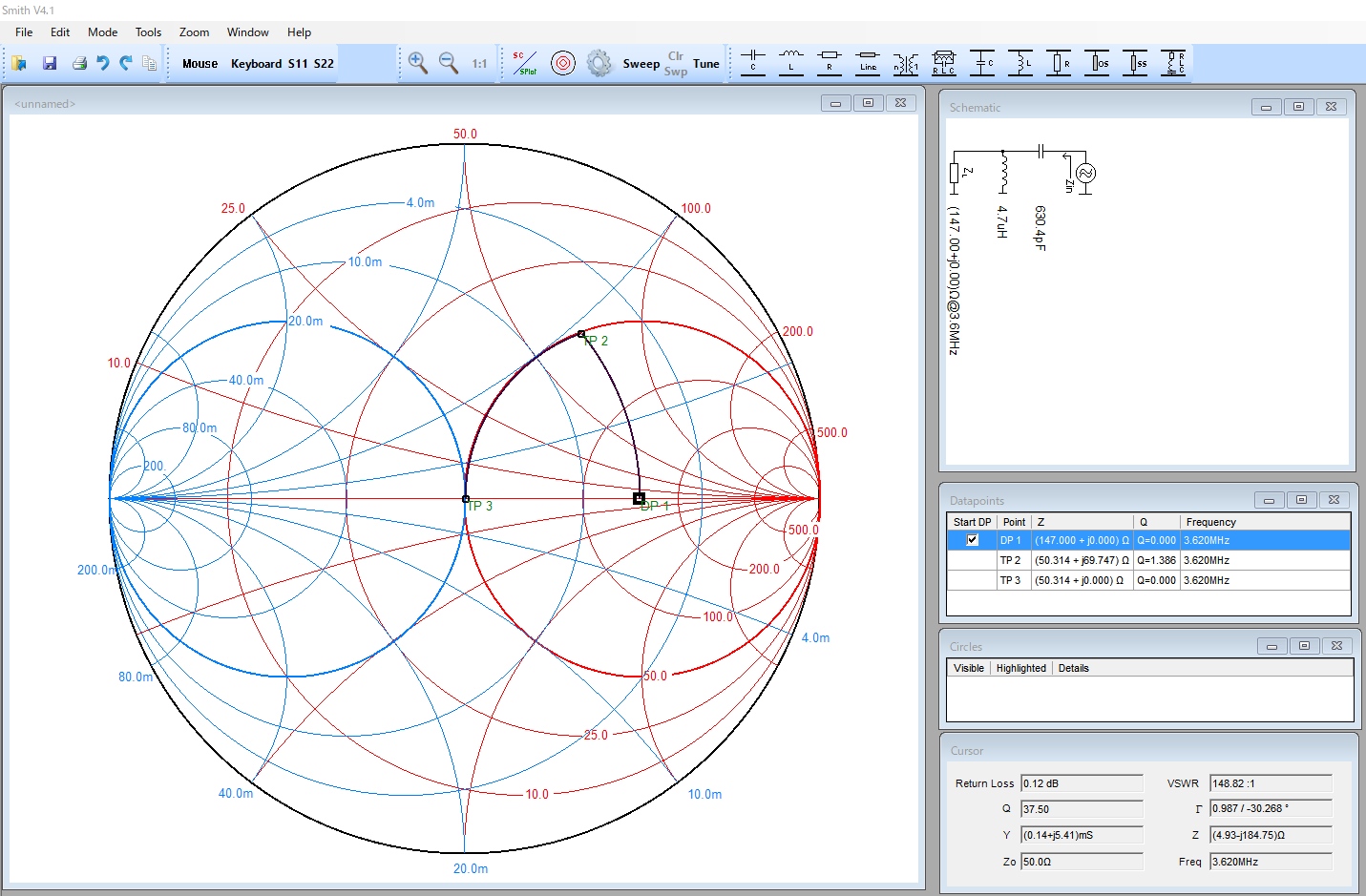The height and width of the screenshot is (896, 1366).
Task: Insert a shunt series-RLC element
Action: click(x=1173, y=63)
